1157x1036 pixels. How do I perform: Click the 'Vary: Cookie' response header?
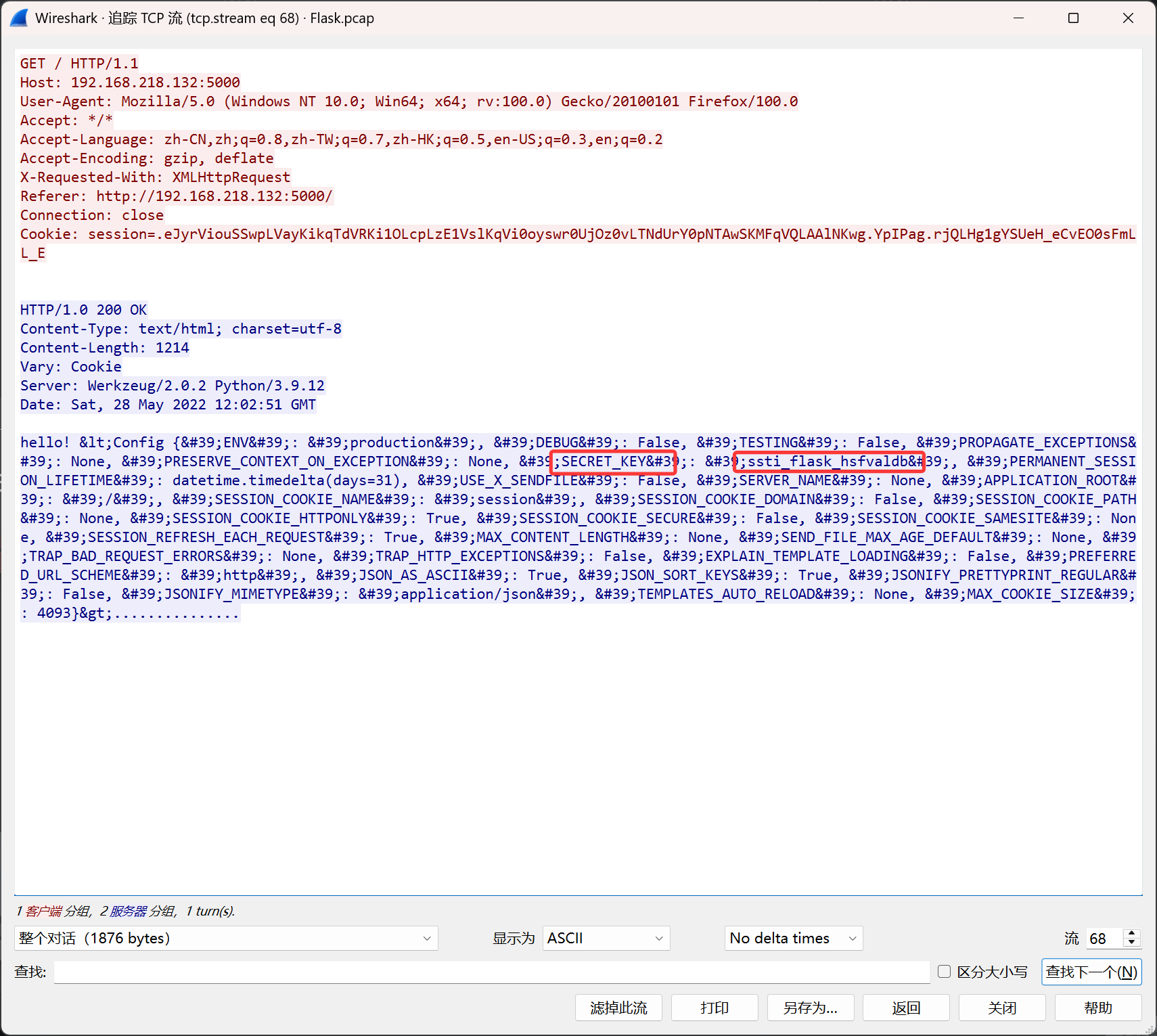point(71,367)
